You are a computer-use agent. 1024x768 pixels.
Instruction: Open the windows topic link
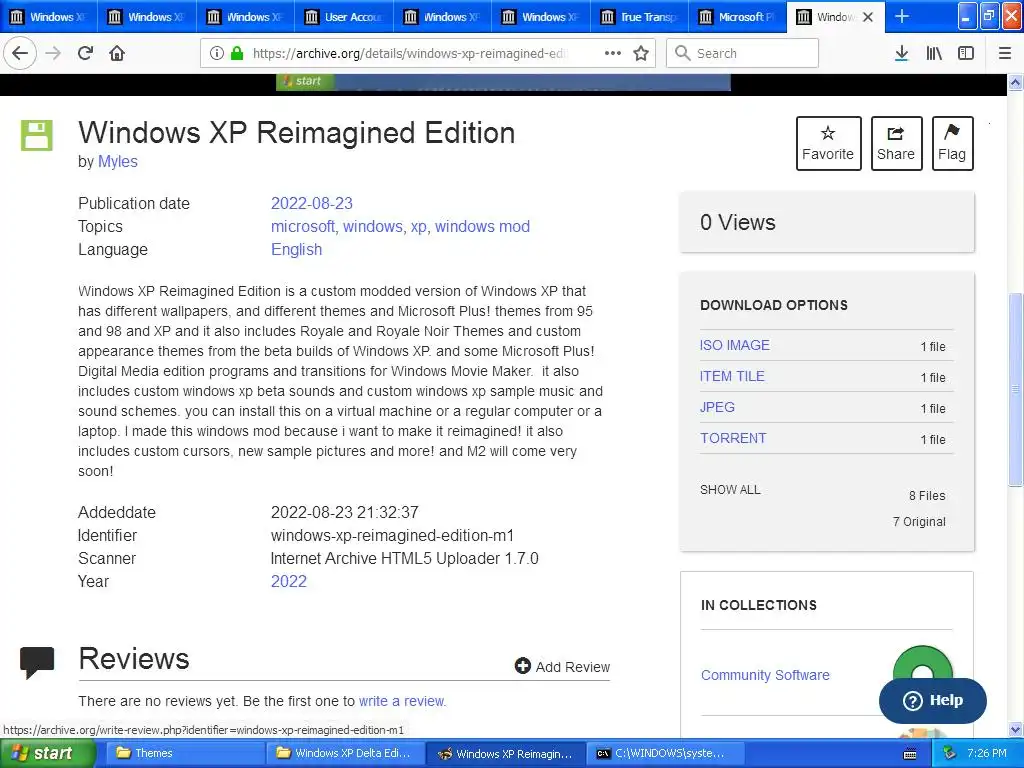pos(373,227)
